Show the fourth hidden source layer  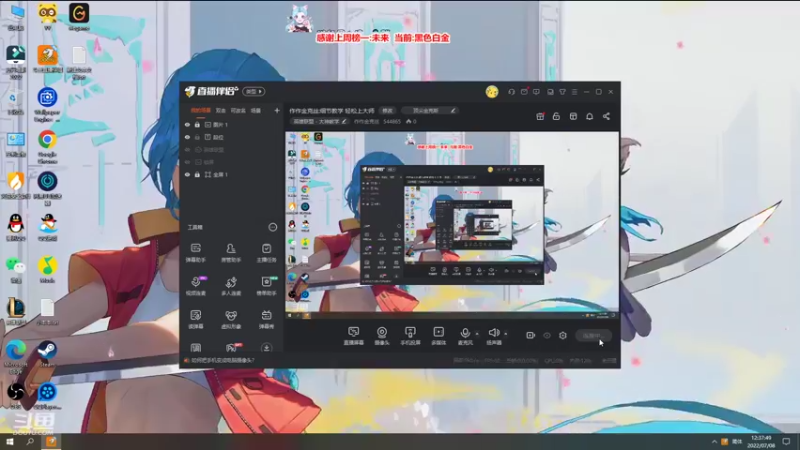tap(187, 162)
